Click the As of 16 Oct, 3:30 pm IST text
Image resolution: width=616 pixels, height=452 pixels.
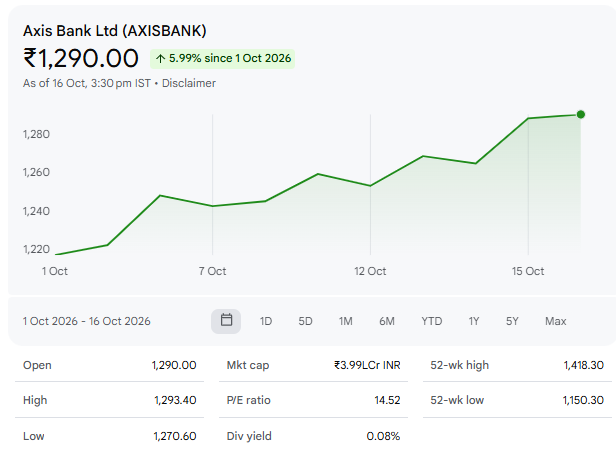tap(87, 83)
